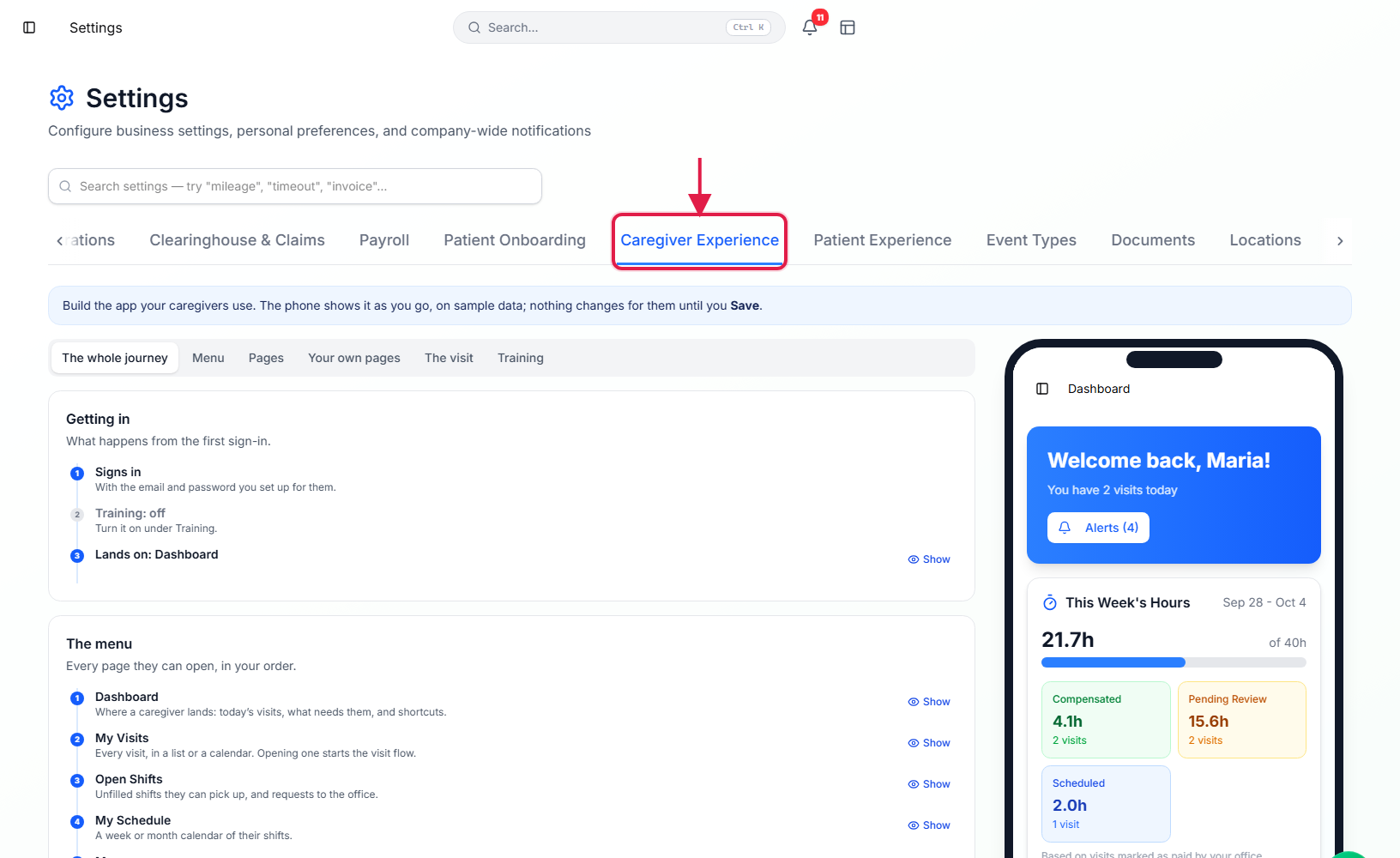The width and height of the screenshot is (1400, 858).
Task: Switch to the Event Types tab
Action: 1031,240
